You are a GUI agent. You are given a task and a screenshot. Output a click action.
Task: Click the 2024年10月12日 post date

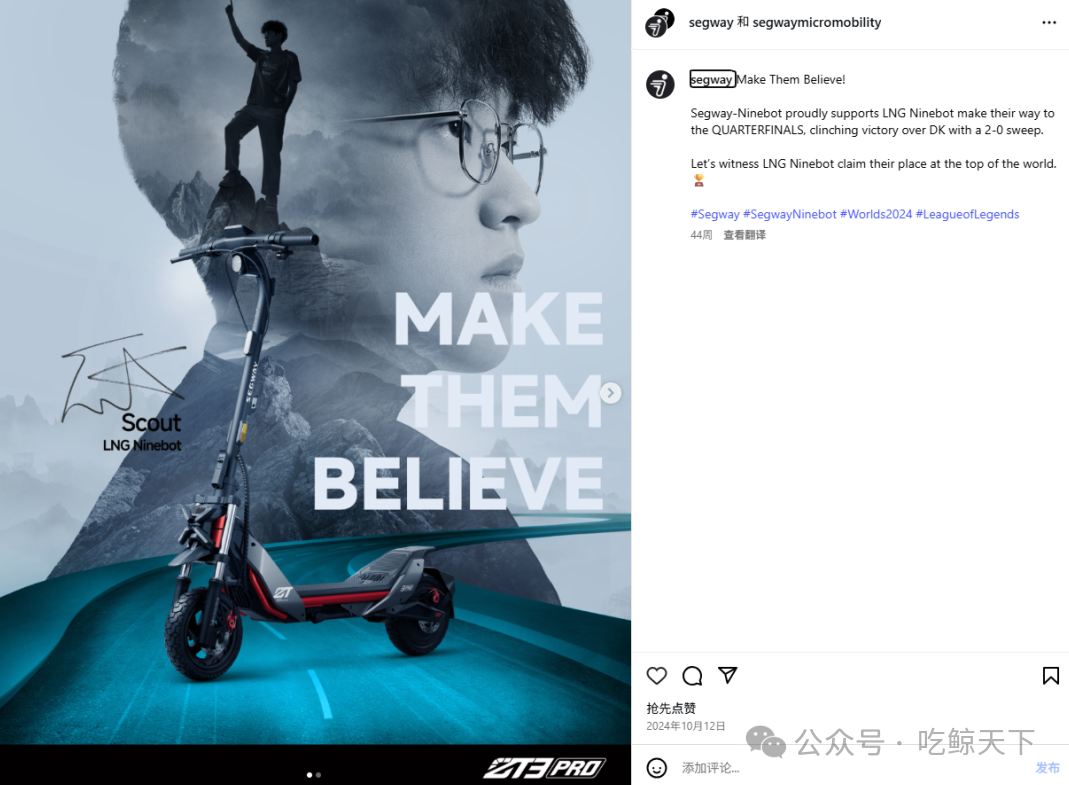685,726
